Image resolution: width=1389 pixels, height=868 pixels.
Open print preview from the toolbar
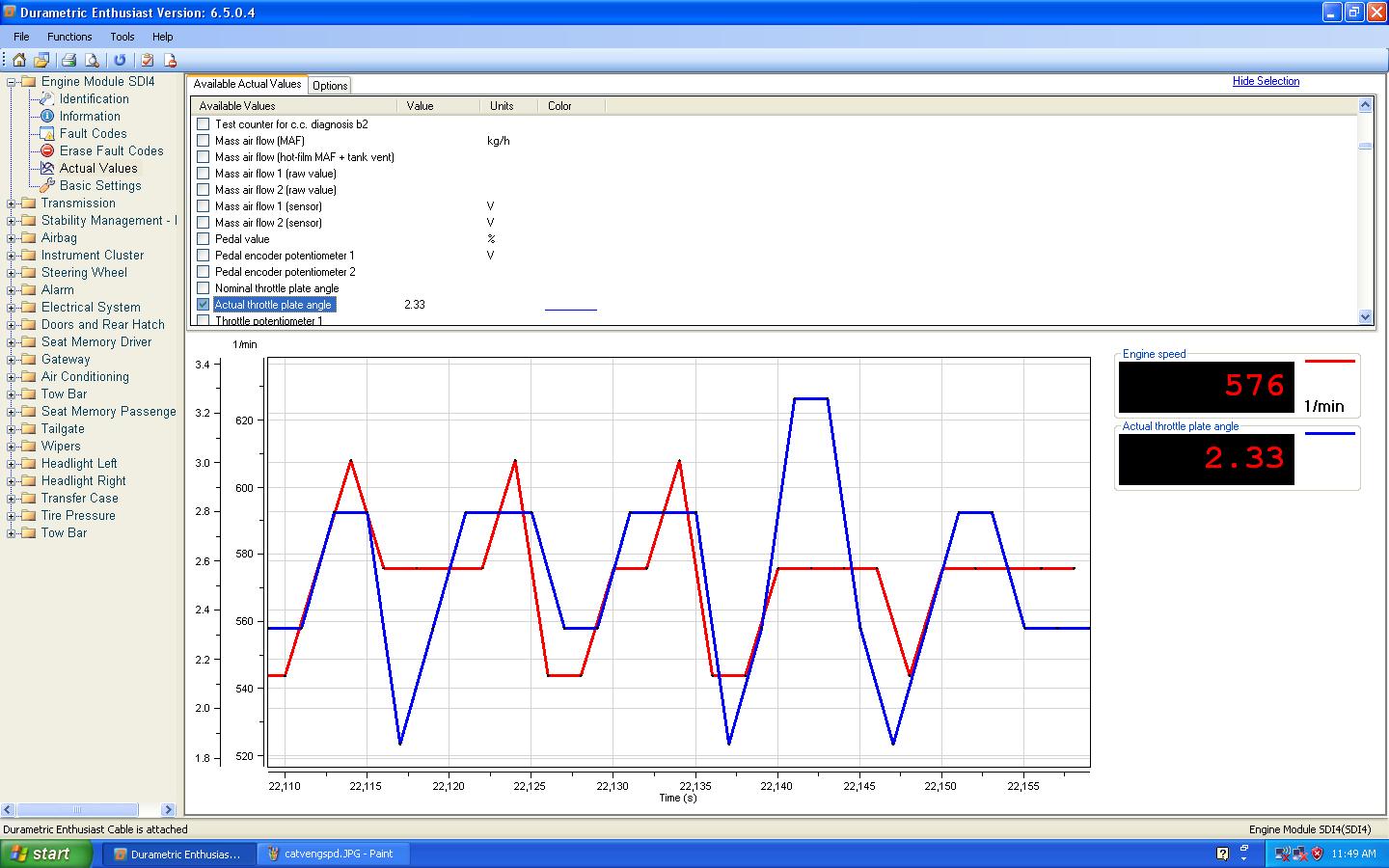(x=93, y=60)
